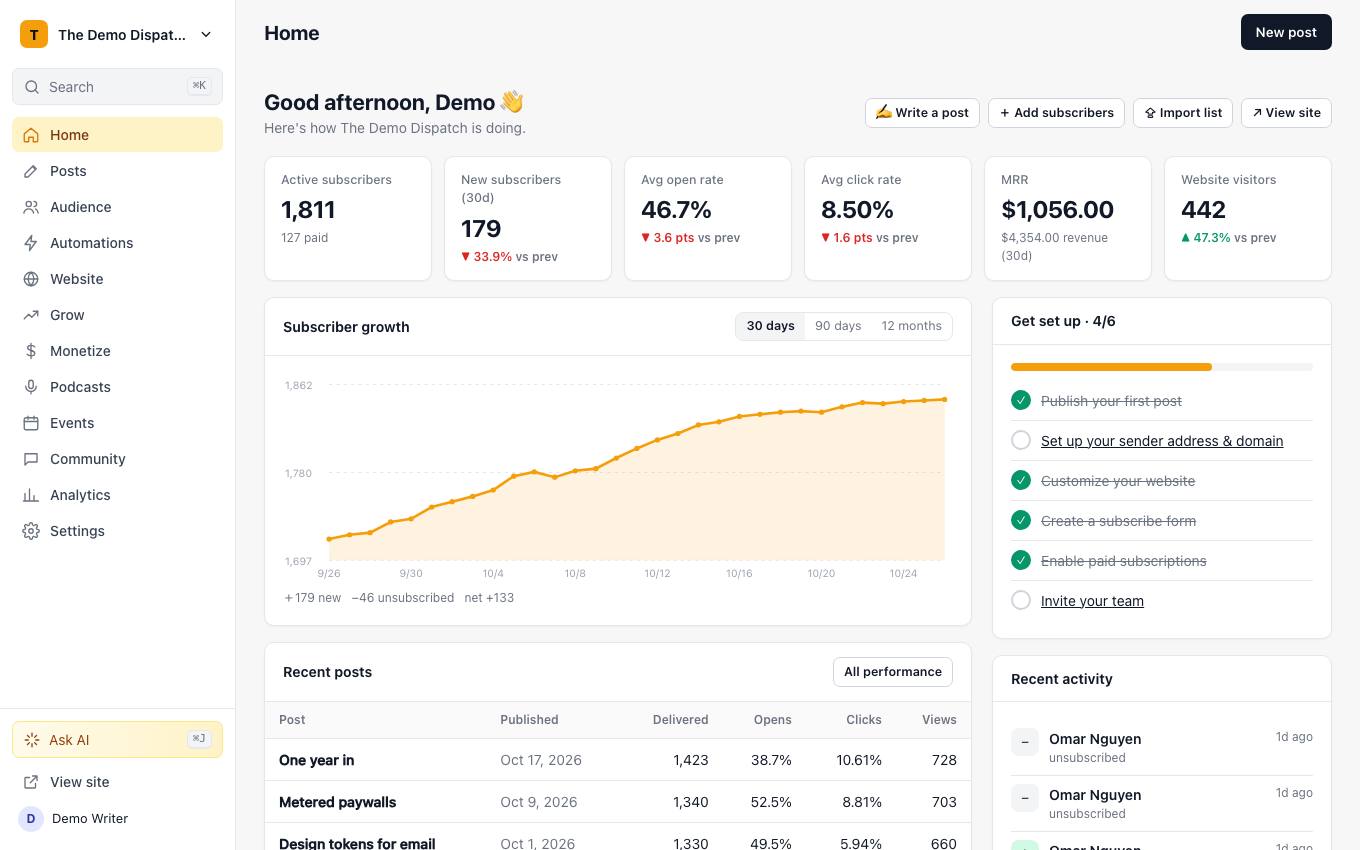Click the magnifier icon in Search
Screen dimensions: 1360x850
[x=32, y=87]
